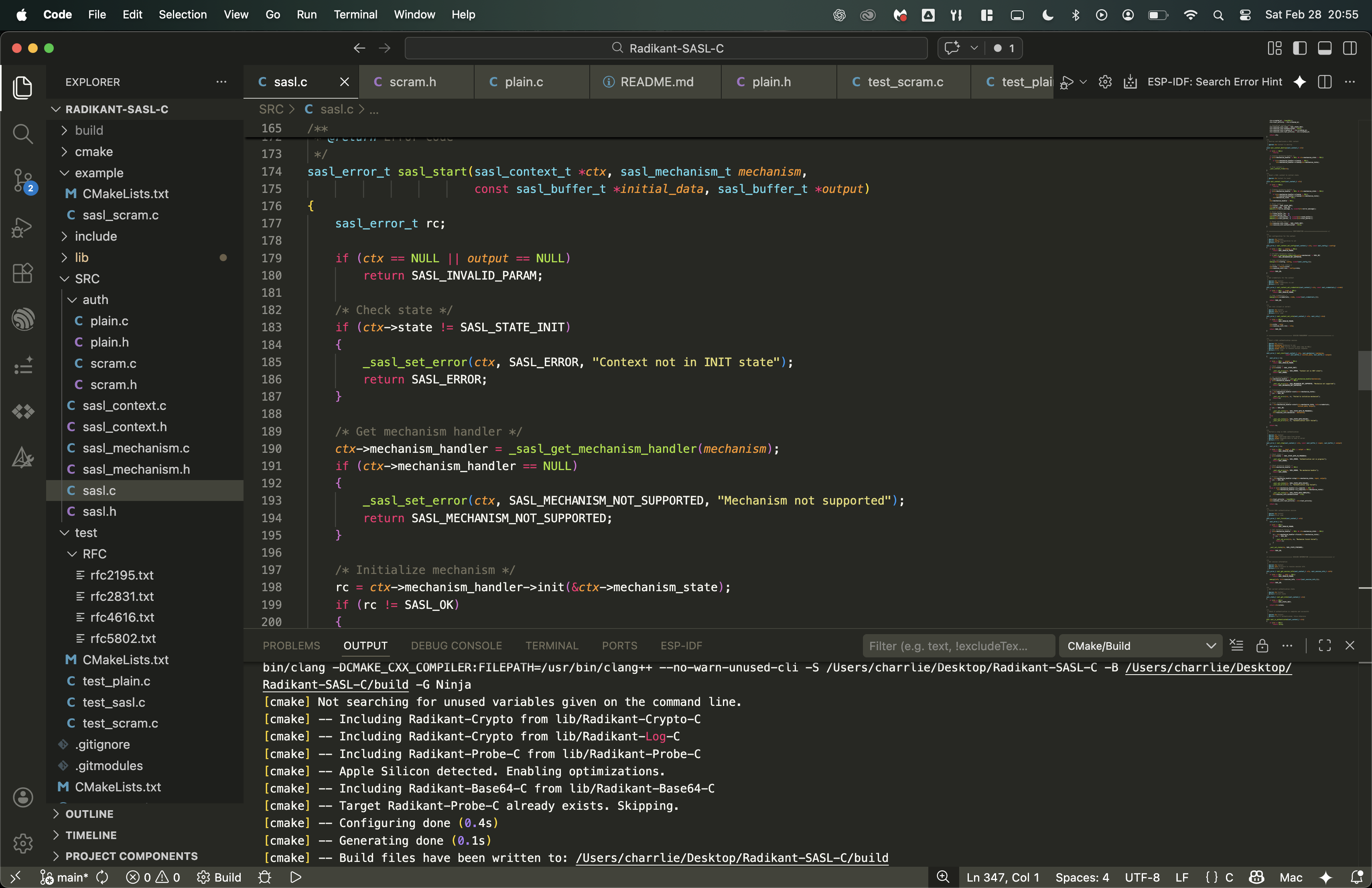1372x888 pixels.
Task: Open the Extensions view
Action: pyautogui.click(x=22, y=273)
